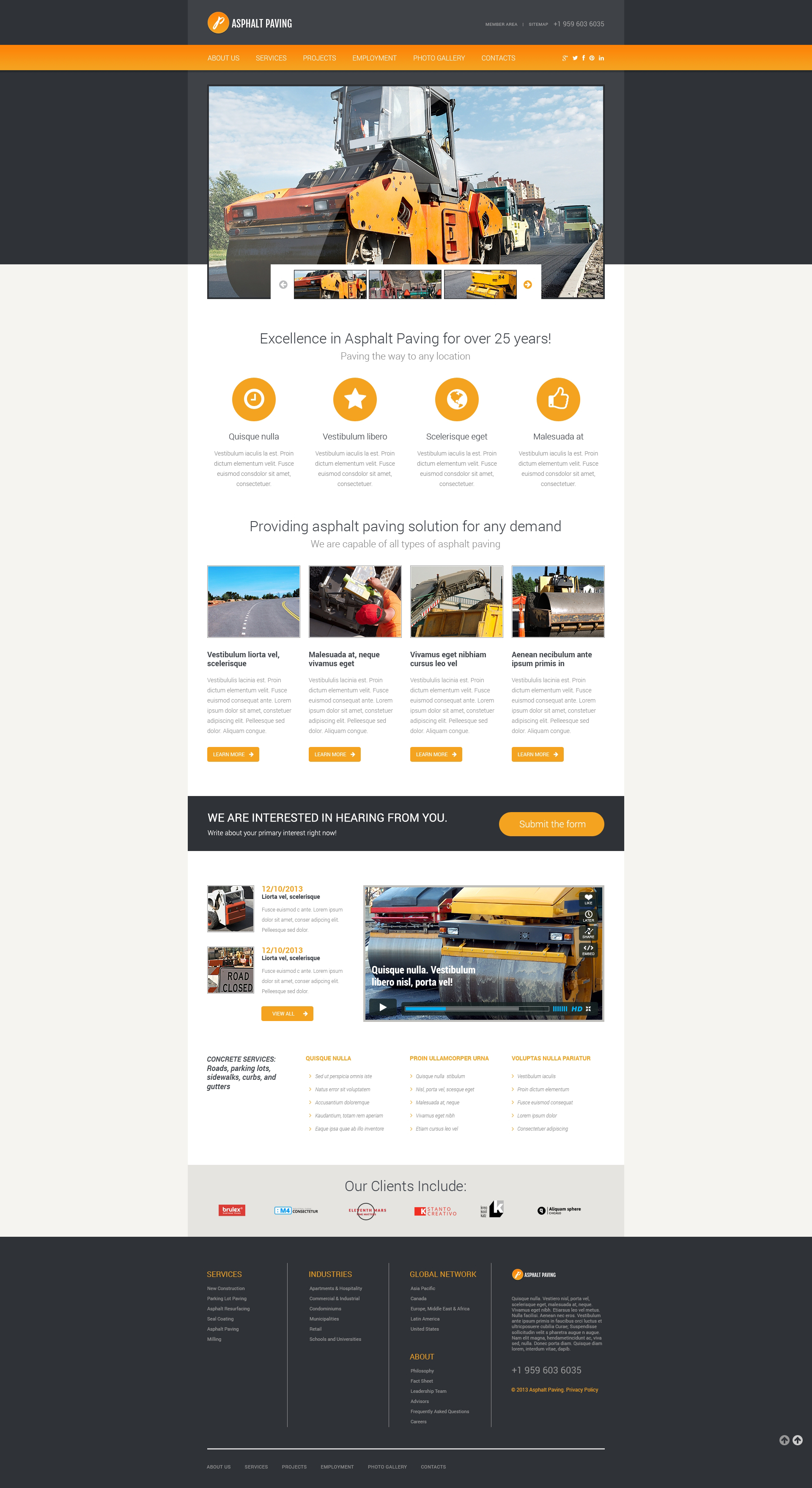Screen dimensions: 812x1488
Task: Click the Facebook social media icon
Action: pyautogui.click(x=580, y=58)
